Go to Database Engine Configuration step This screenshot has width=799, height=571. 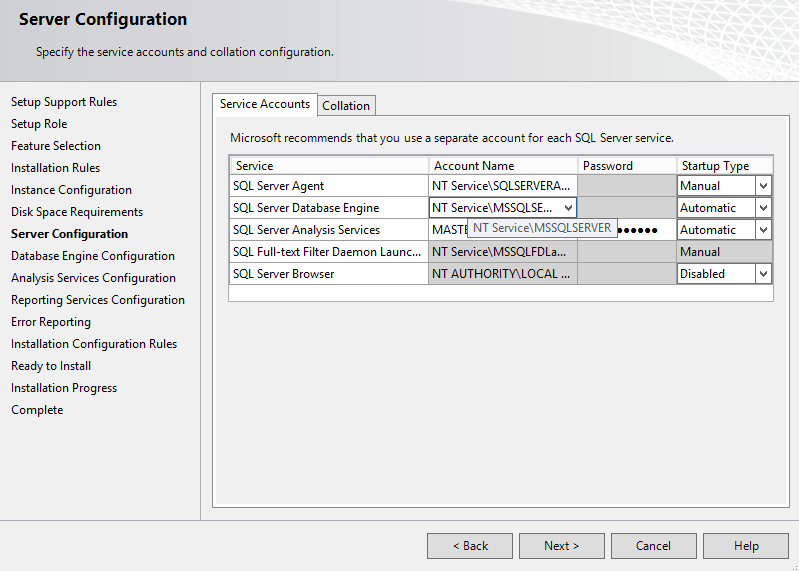pos(93,256)
